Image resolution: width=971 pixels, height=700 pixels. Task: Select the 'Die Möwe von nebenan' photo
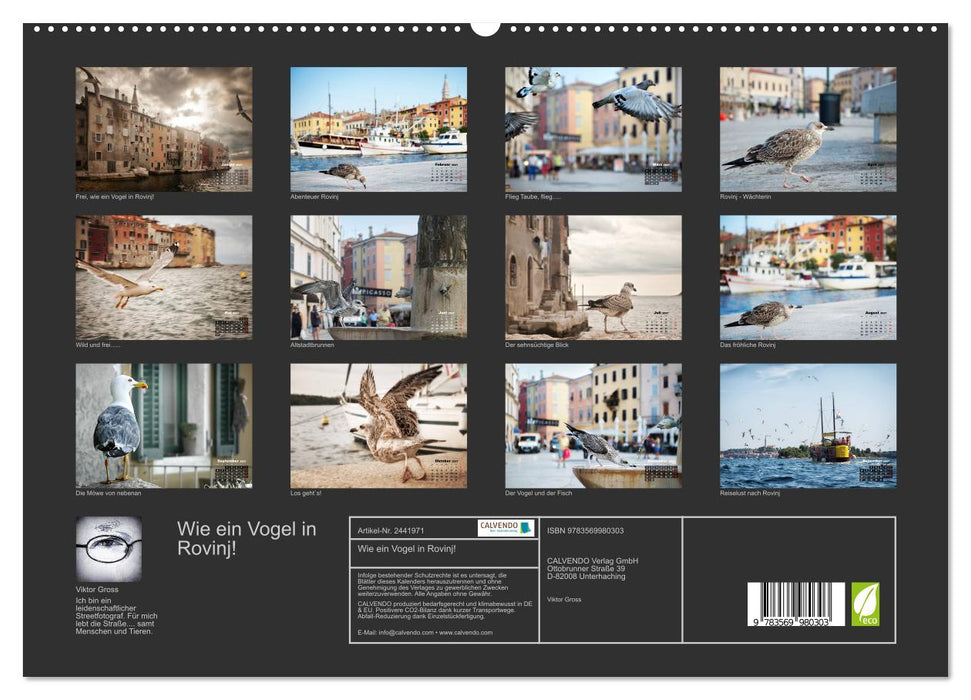(163, 426)
